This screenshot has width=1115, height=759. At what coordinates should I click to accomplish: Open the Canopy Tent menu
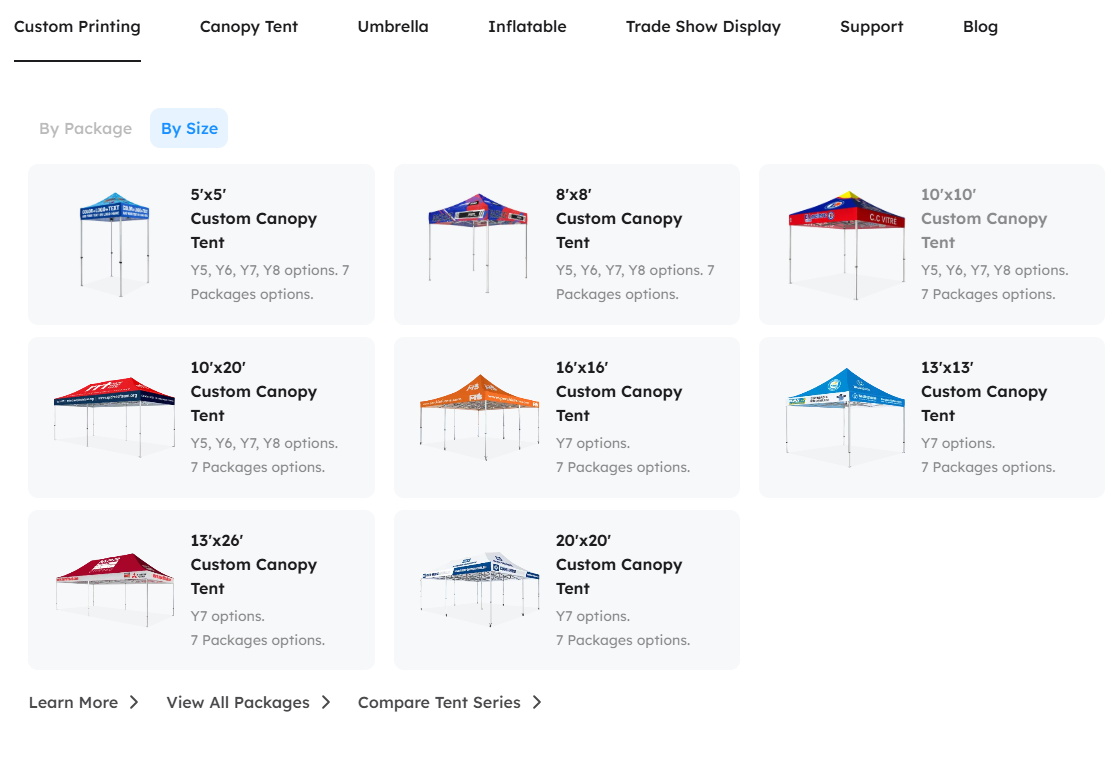(x=249, y=27)
